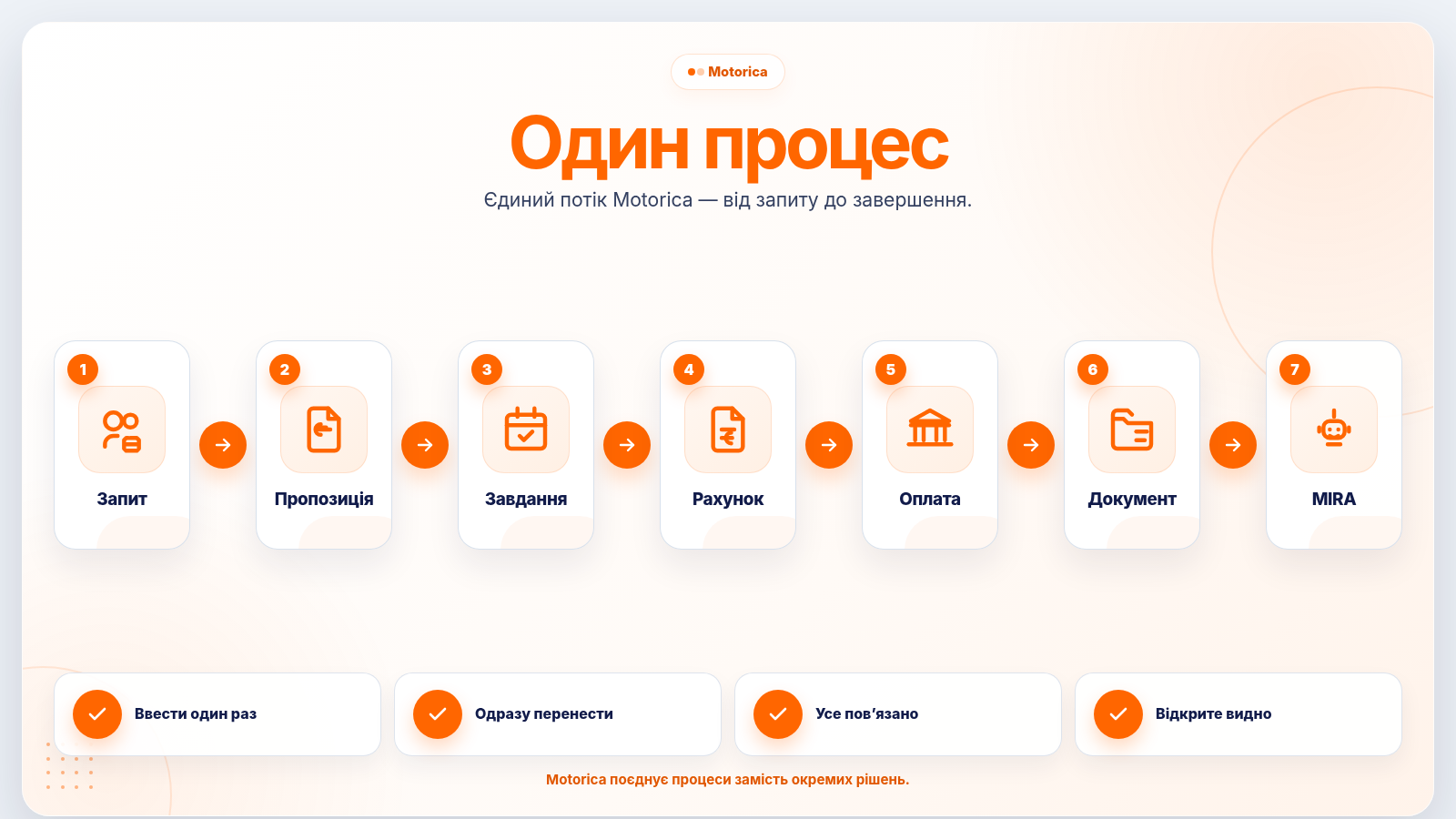Viewport: 1456px width, 819px height.
Task: Click the Завдання calendar check icon
Action: (x=526, y=430)
